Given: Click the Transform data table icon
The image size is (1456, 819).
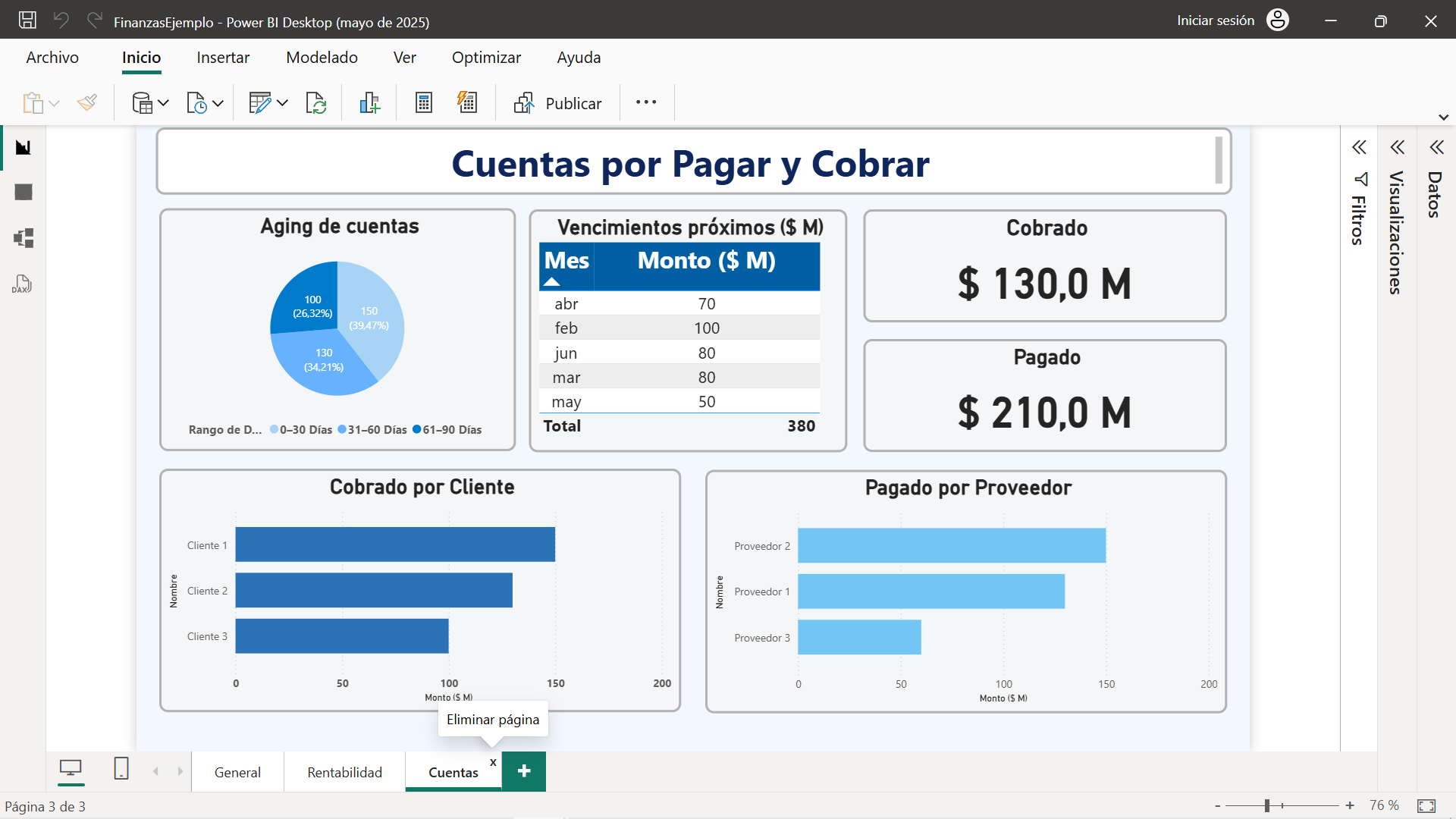Looking at the screenshot, I should coord(260,102).
